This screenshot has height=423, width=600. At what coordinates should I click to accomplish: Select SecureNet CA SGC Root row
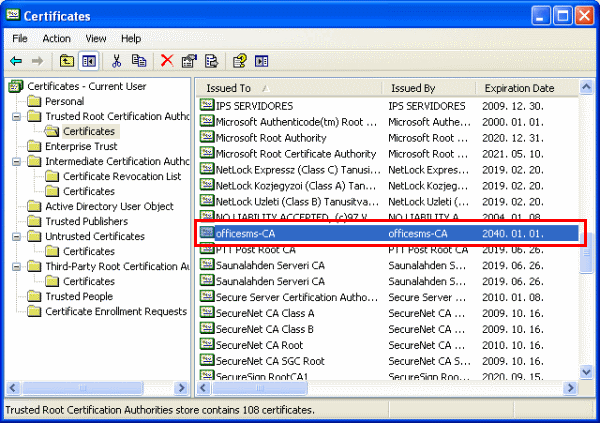tap(387, 361)
